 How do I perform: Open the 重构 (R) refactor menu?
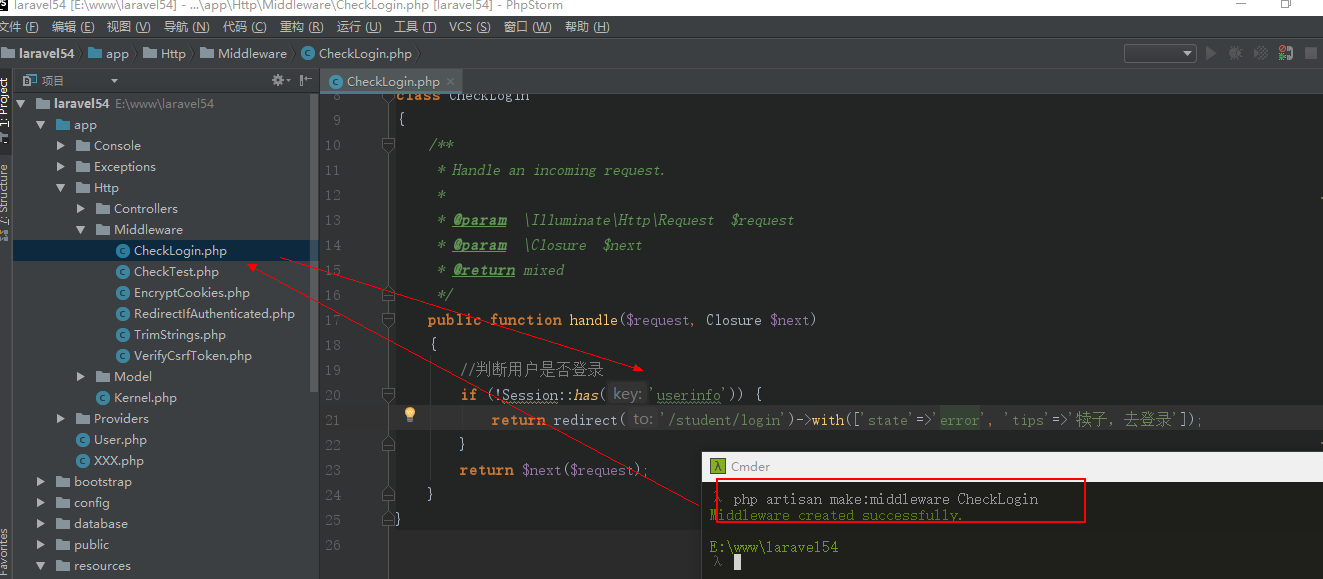pos(301,27)
